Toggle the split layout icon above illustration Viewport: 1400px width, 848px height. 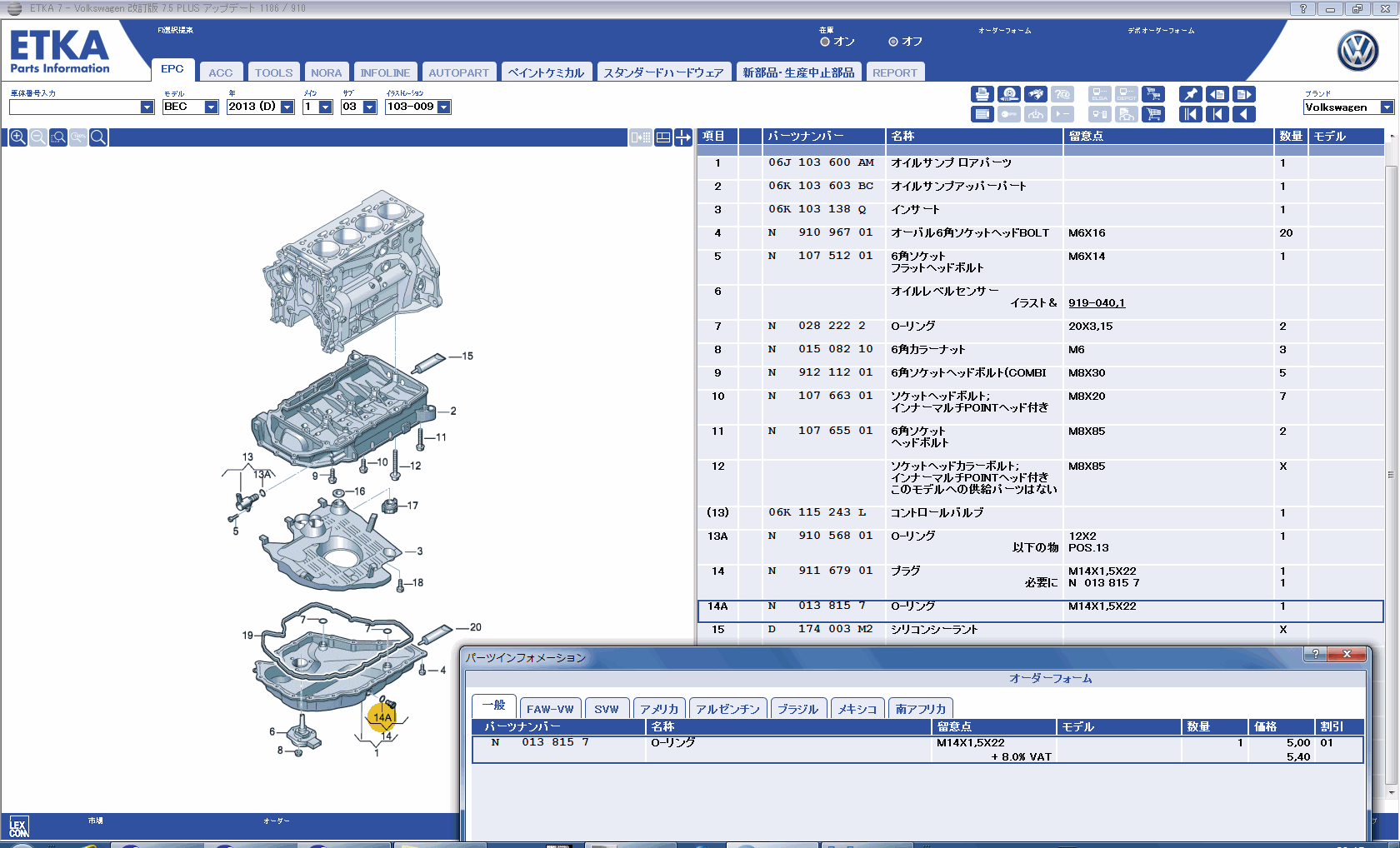coord(663,137)
